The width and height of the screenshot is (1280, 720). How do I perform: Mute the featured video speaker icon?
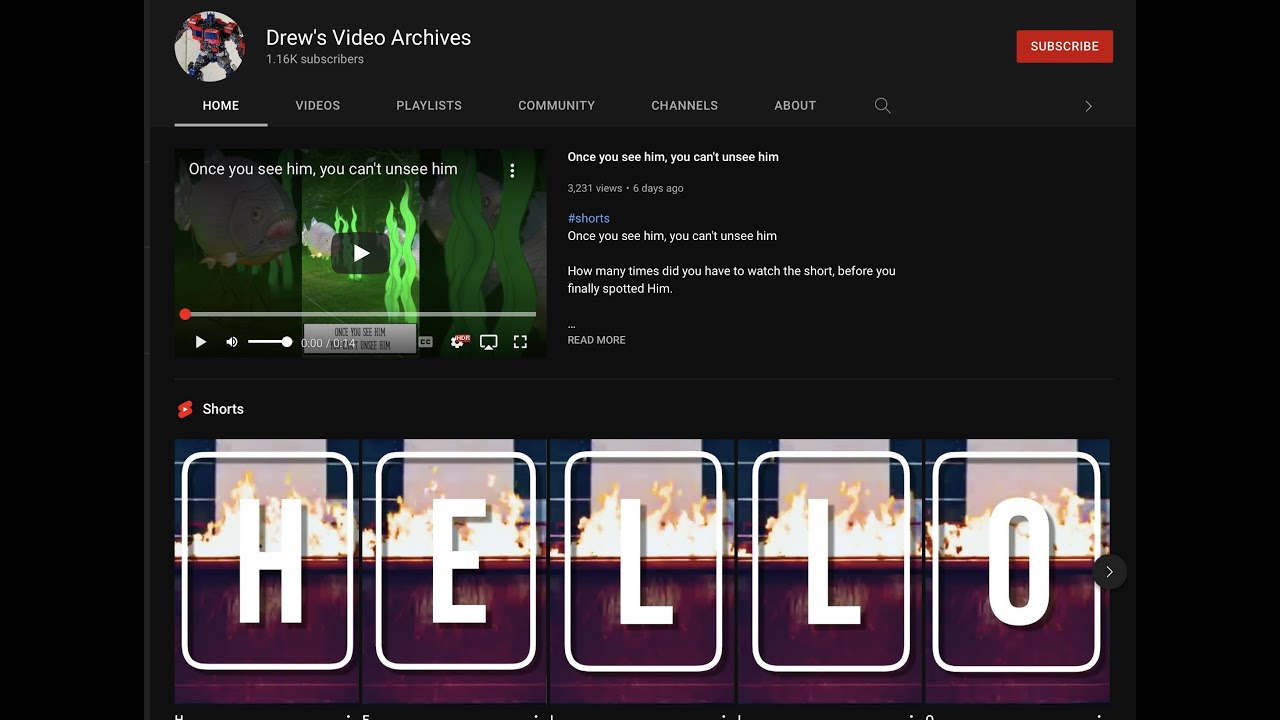point(232,342)
